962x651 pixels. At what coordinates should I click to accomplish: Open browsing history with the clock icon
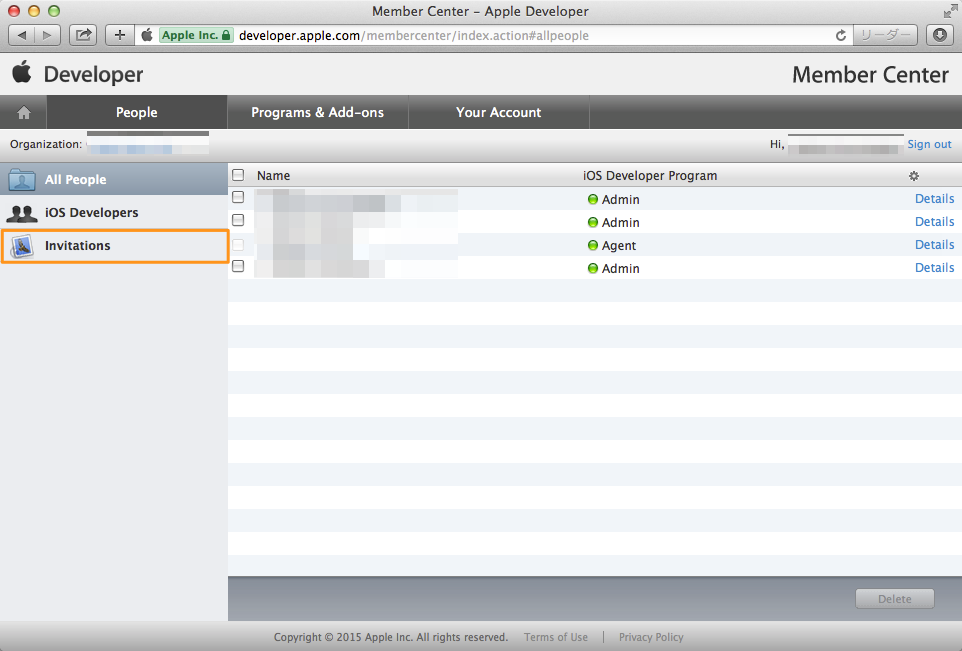938,34
